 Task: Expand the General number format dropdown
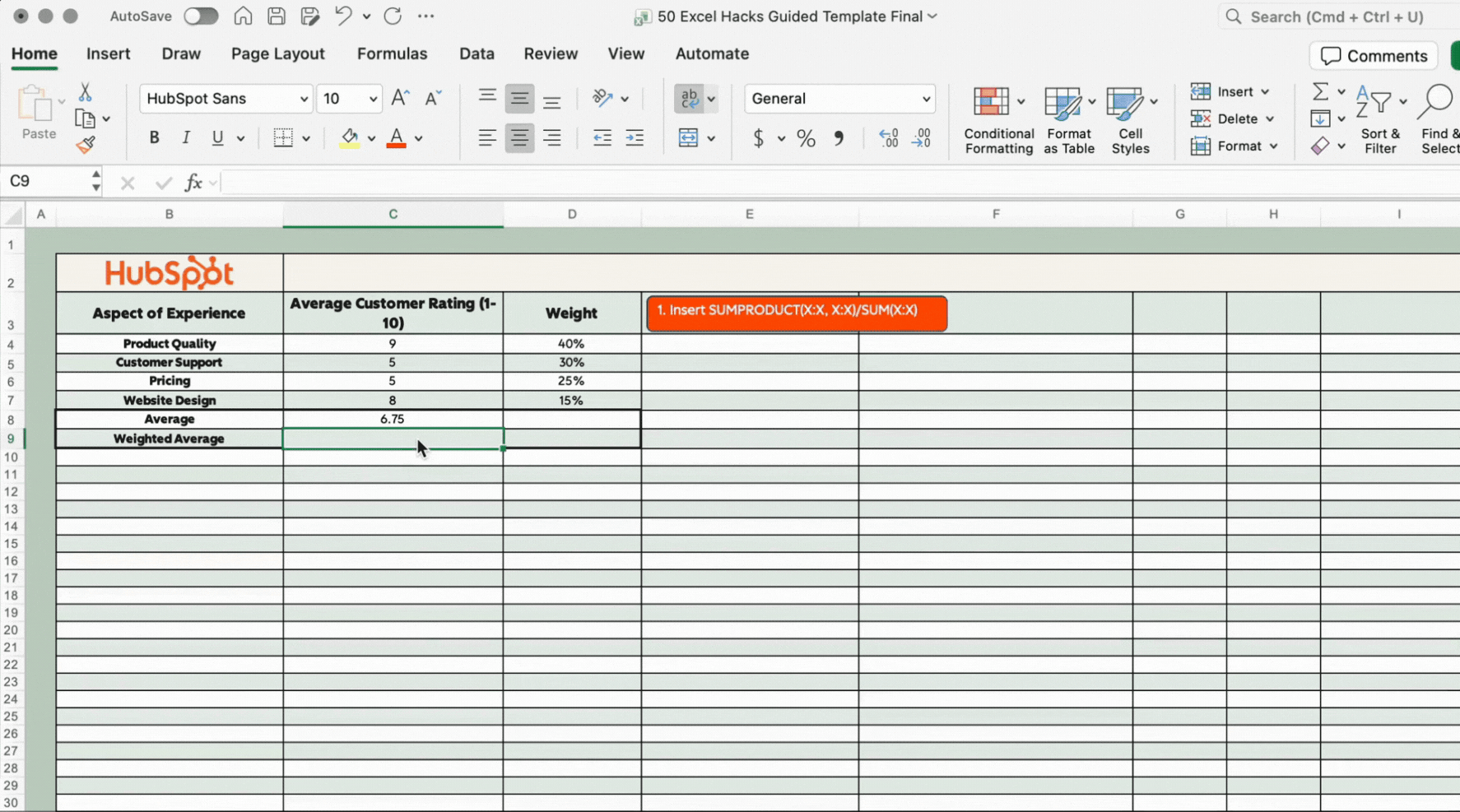click(x=926, y=99)
